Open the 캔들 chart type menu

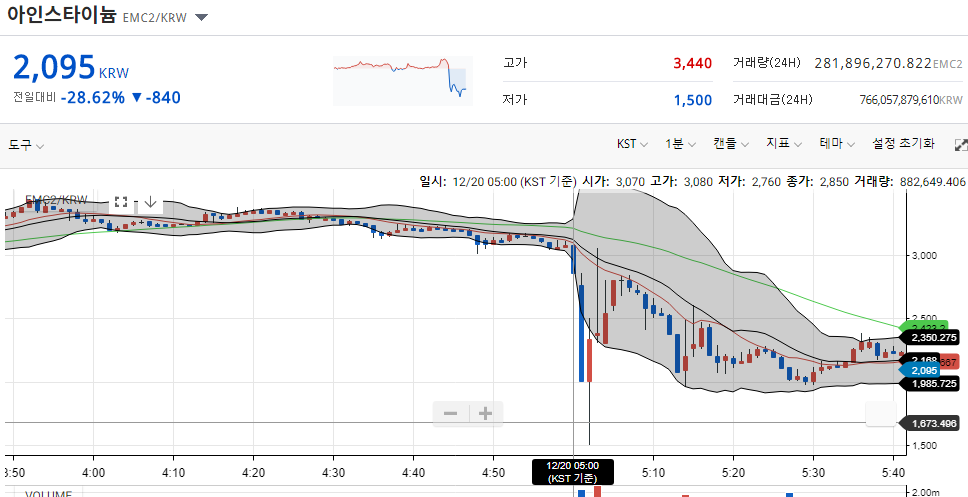pyautogui.click(x=732, y=144)
